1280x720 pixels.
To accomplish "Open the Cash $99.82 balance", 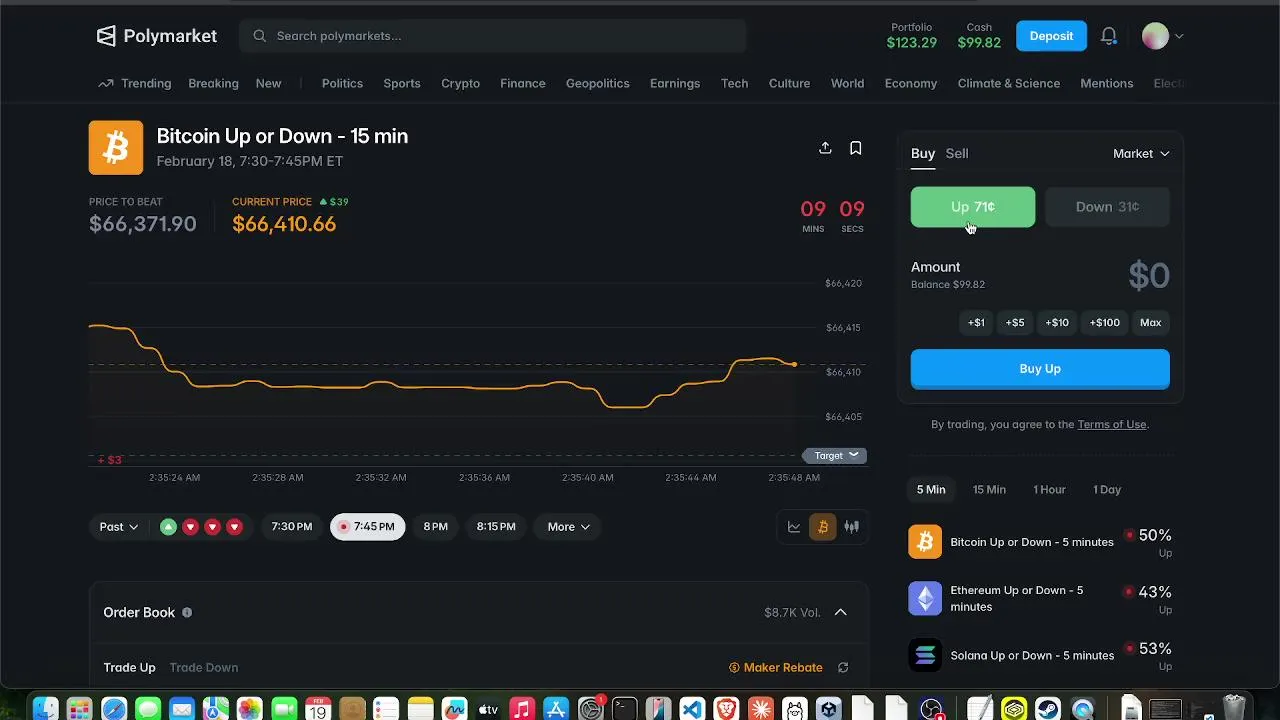I will 979,36.
